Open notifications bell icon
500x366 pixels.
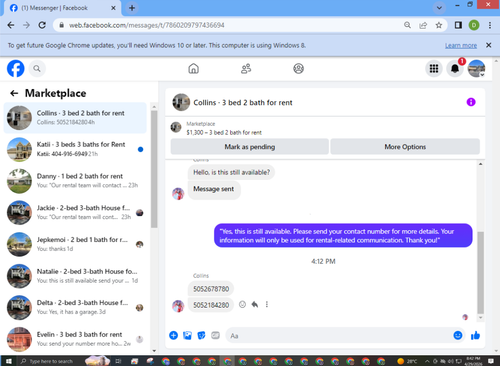point(455,69)
